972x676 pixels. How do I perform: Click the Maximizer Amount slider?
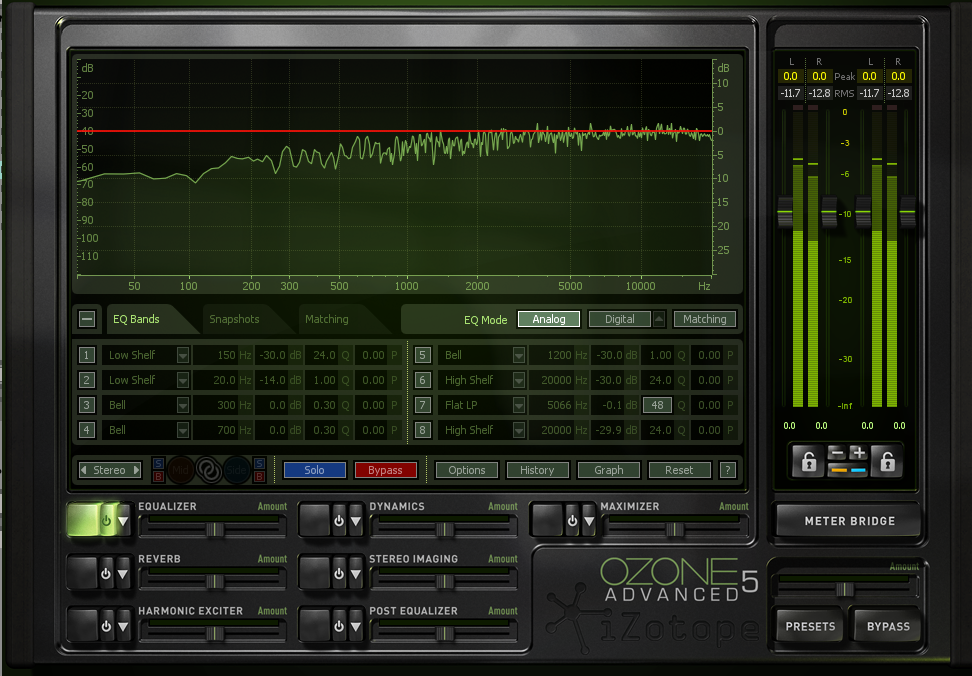coord(674,529)
